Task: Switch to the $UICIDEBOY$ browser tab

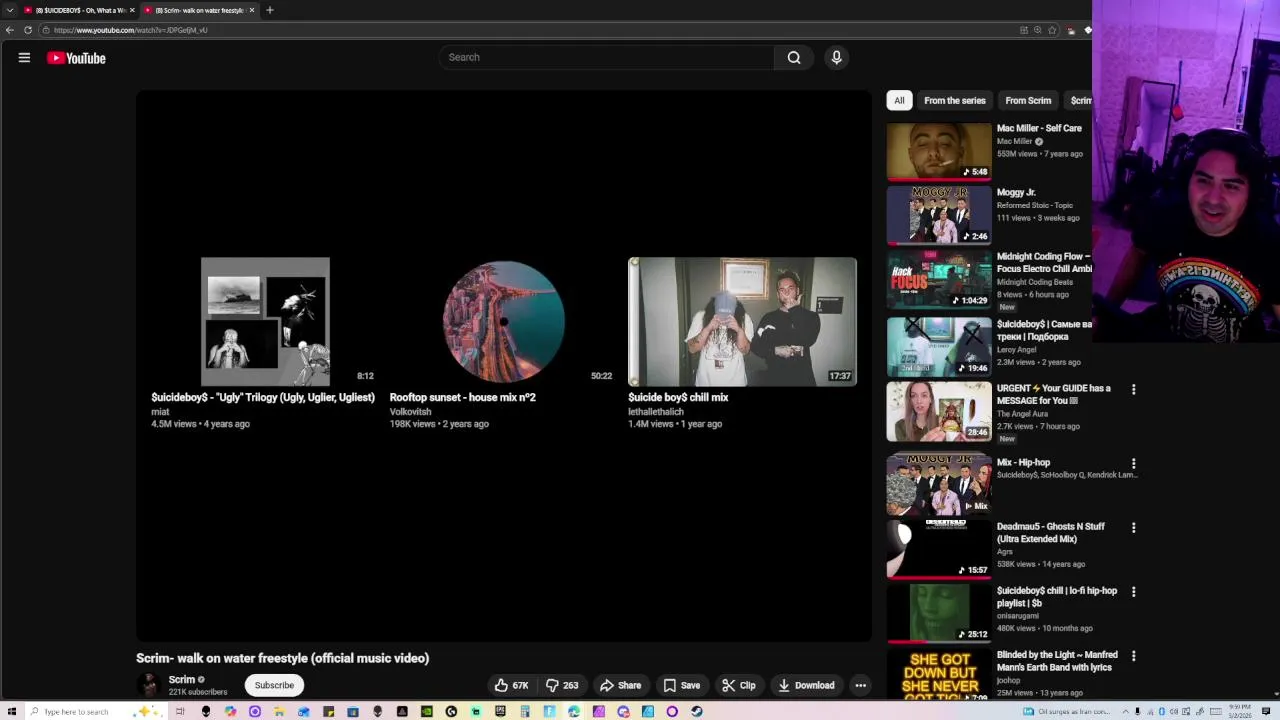Action: click(78, 10)
